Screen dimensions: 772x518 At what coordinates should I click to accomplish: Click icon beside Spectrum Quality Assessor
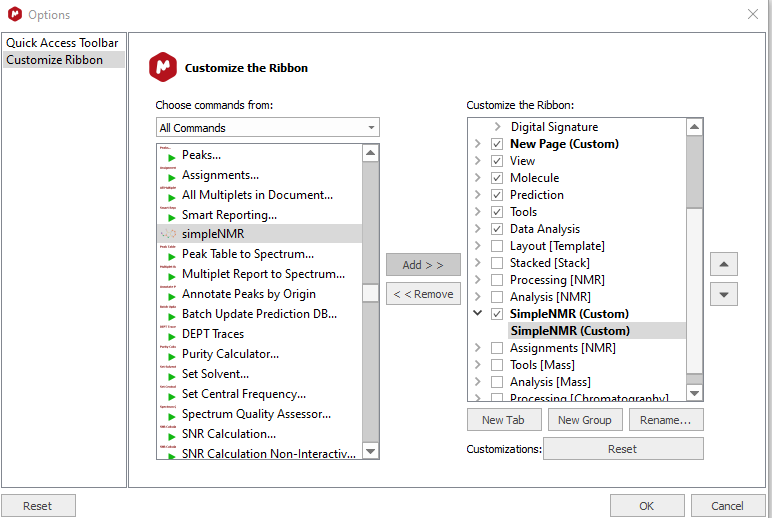pyautogui.click(x=168, y=414)
